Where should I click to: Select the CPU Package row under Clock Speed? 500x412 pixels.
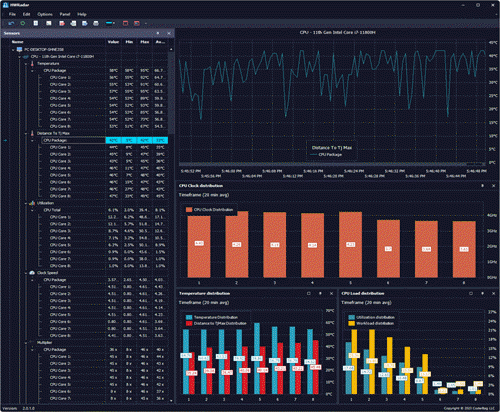pos(105,280)
